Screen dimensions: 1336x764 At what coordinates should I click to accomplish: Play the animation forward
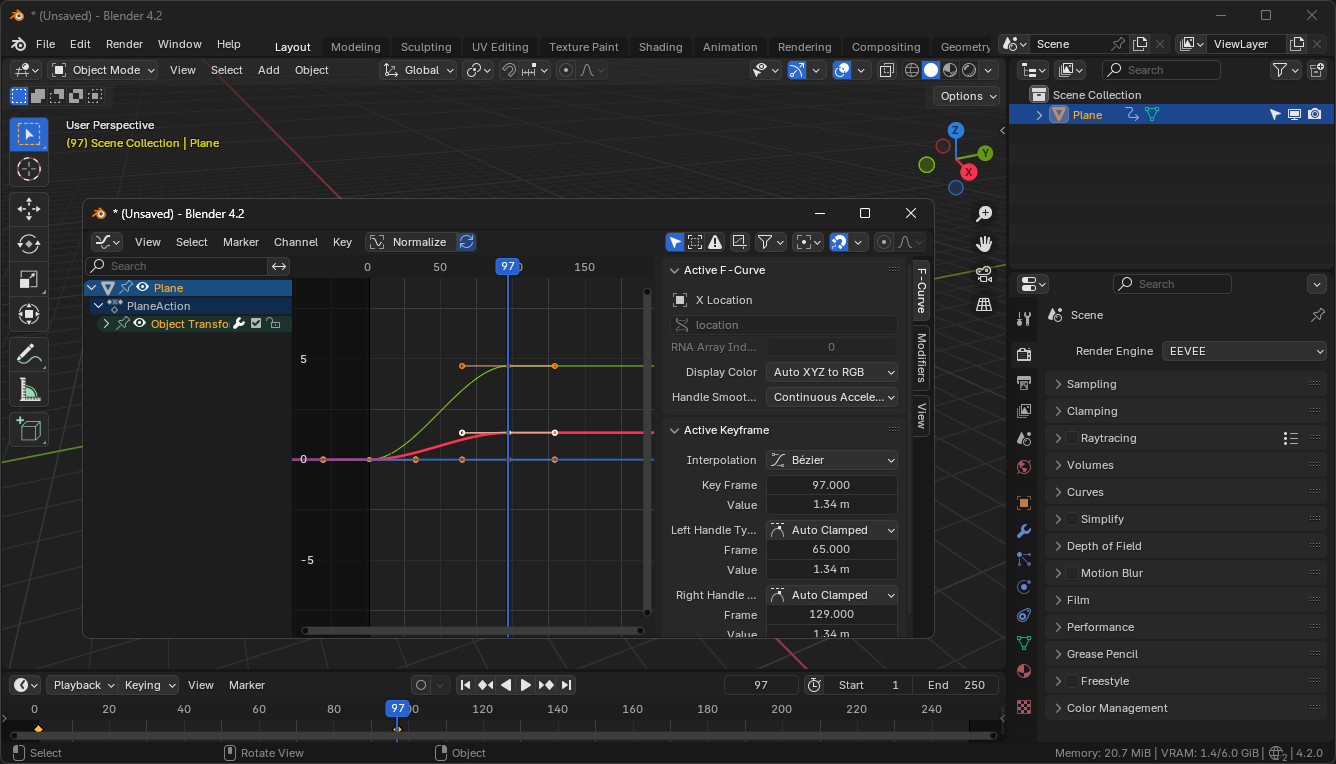pyautogui.click(x=526, y=685)
